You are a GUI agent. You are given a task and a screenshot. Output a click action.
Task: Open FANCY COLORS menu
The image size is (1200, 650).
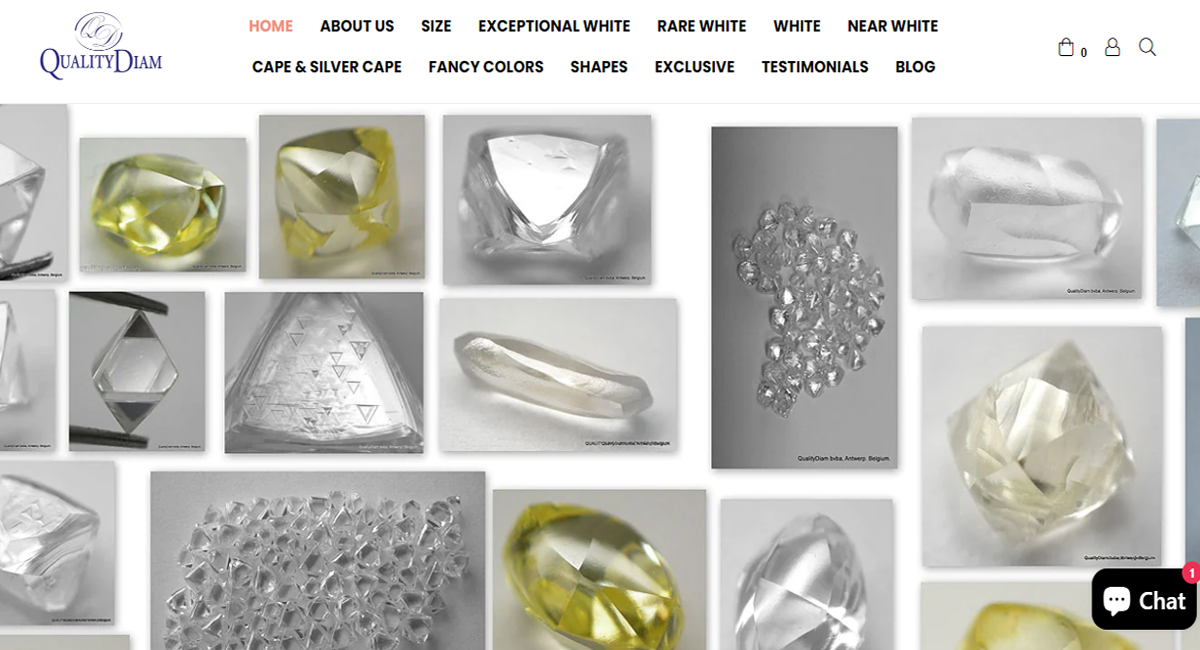(x=486, y=67)
